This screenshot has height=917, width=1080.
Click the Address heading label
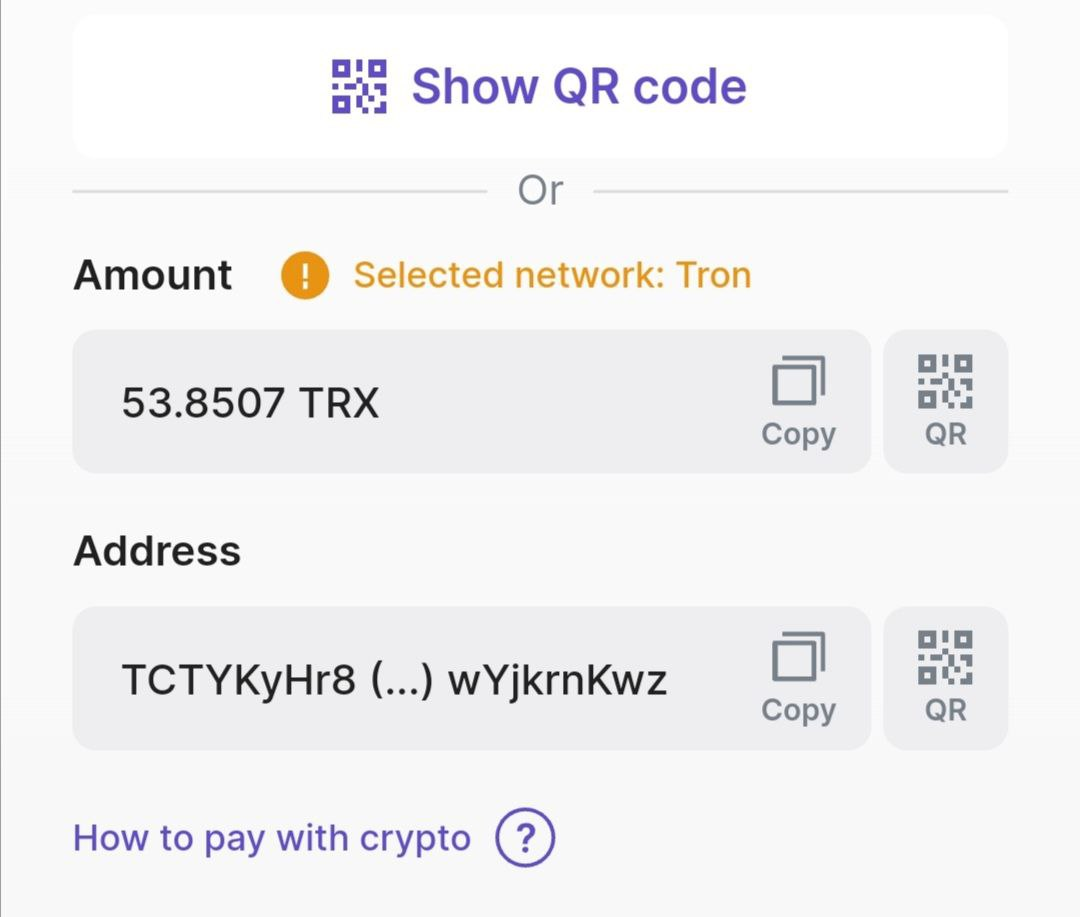coord(157,551)
